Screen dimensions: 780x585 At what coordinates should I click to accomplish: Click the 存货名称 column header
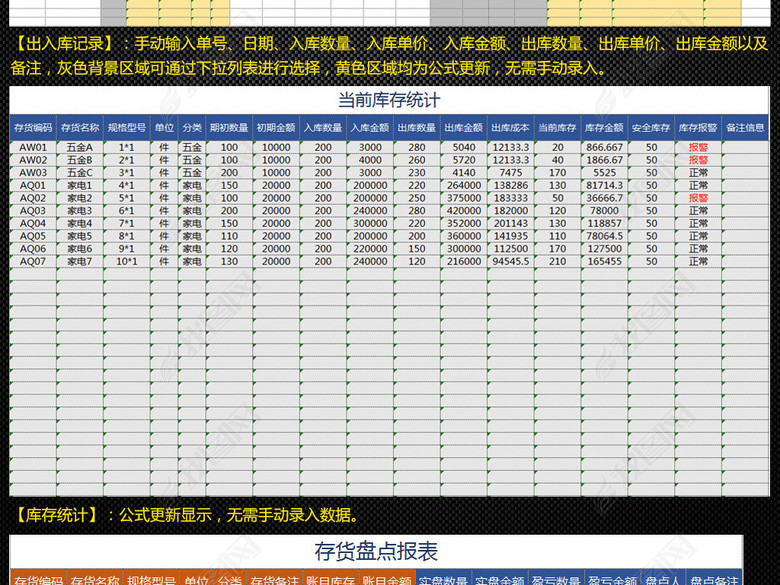80,128
